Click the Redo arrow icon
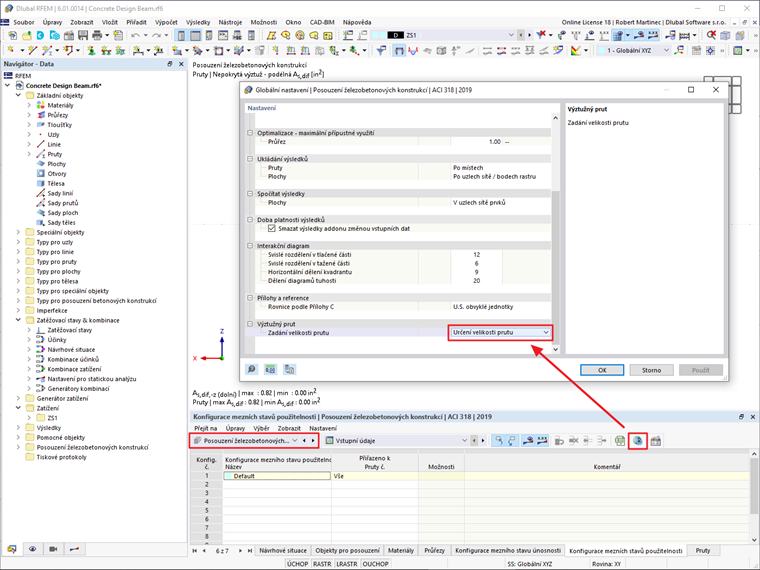The height and width of the screenshot is (570, 760). pos(157,35)
